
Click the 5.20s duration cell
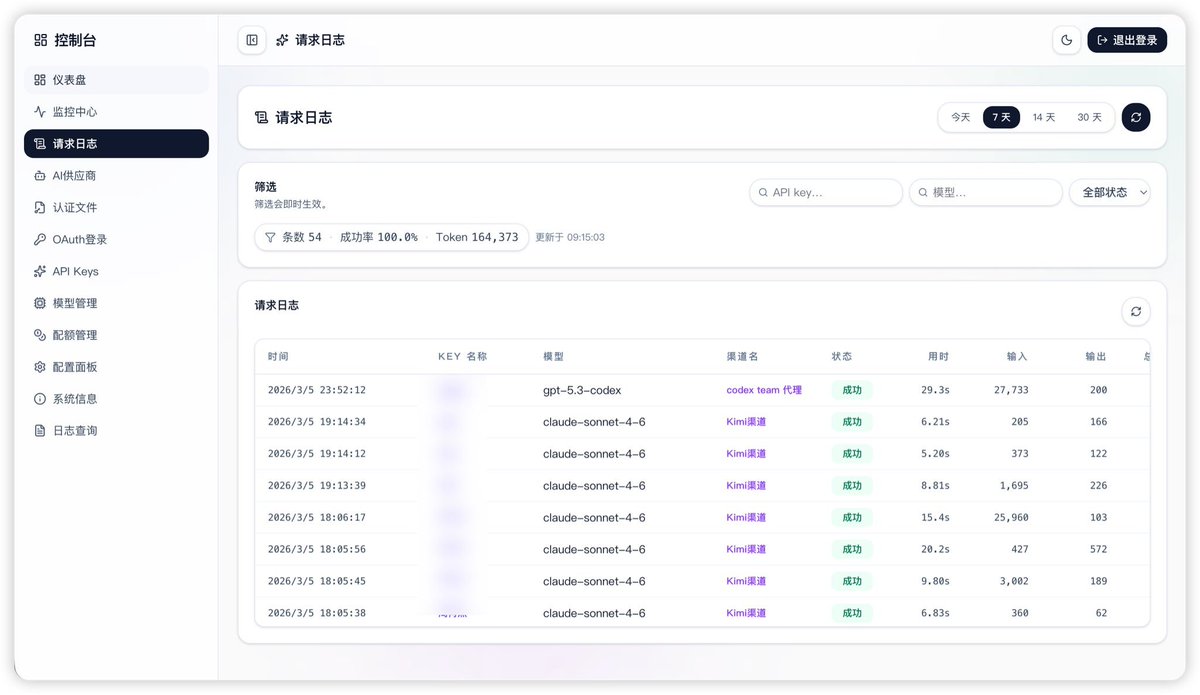pyautogui.click(x=935, y=454)
